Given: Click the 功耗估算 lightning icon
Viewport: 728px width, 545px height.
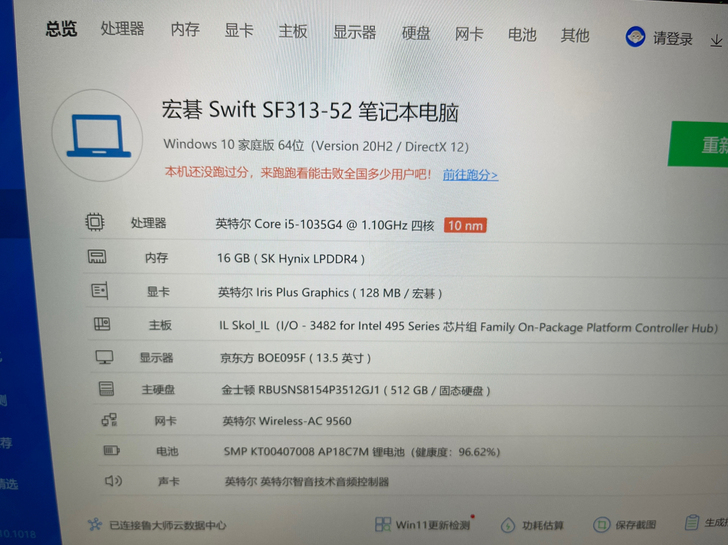Looking at the screenshot, I should (508, 526).
